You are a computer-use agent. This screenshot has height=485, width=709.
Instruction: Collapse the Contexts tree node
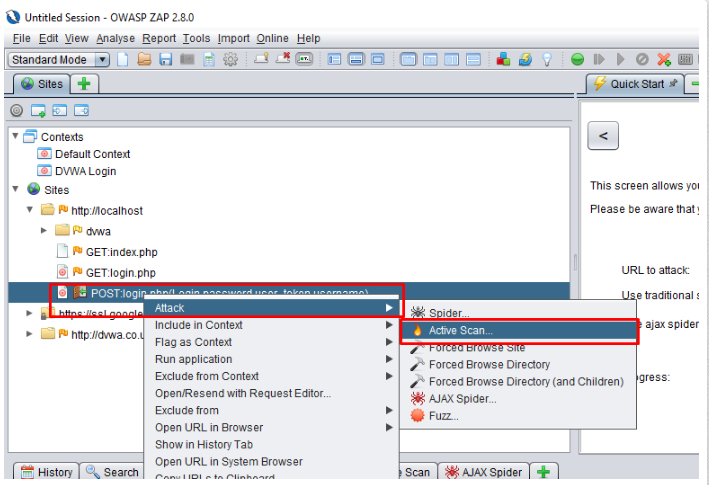[x=15, y=136]
